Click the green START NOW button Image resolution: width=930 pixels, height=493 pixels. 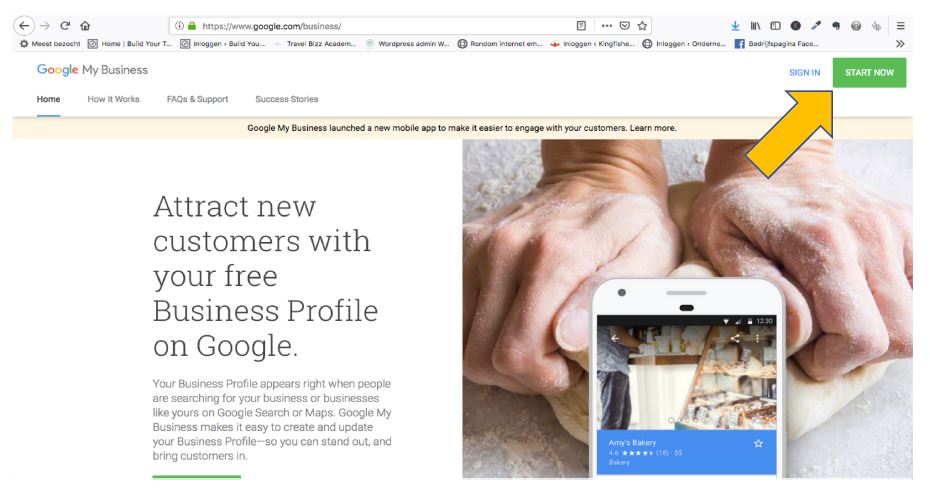point(869,72)
